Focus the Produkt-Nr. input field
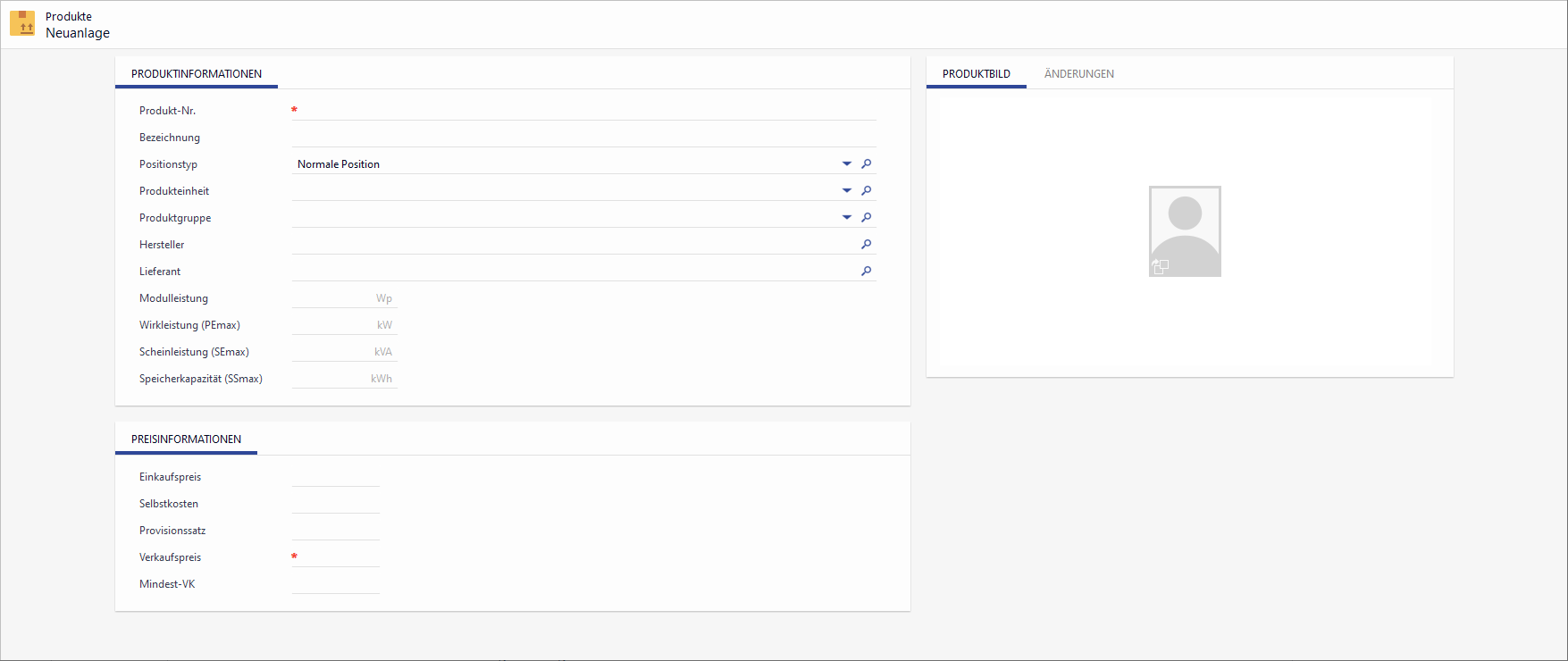Viewport: 1568px width, 661px height. pos(585,111)
